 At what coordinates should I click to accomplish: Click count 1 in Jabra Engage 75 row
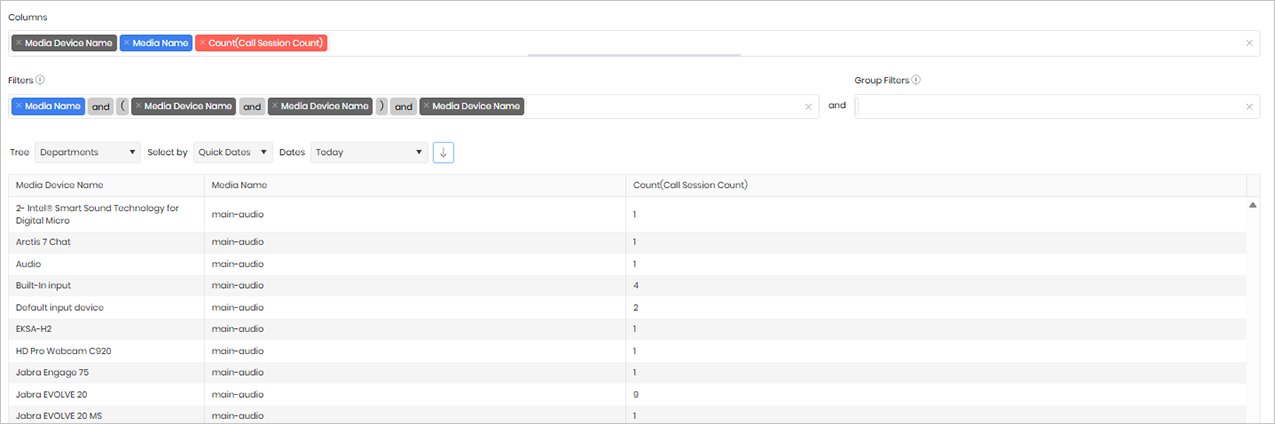click(x=635, y=372)
